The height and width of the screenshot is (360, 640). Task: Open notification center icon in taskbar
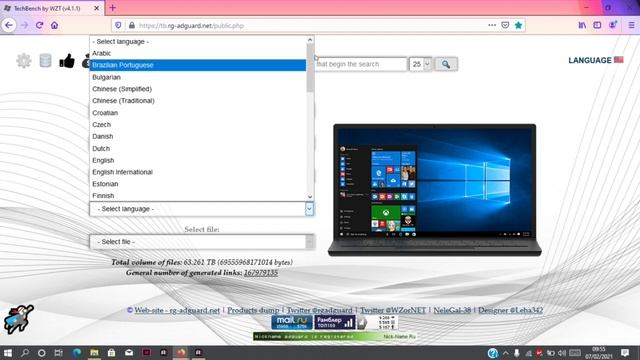(625, 353)
